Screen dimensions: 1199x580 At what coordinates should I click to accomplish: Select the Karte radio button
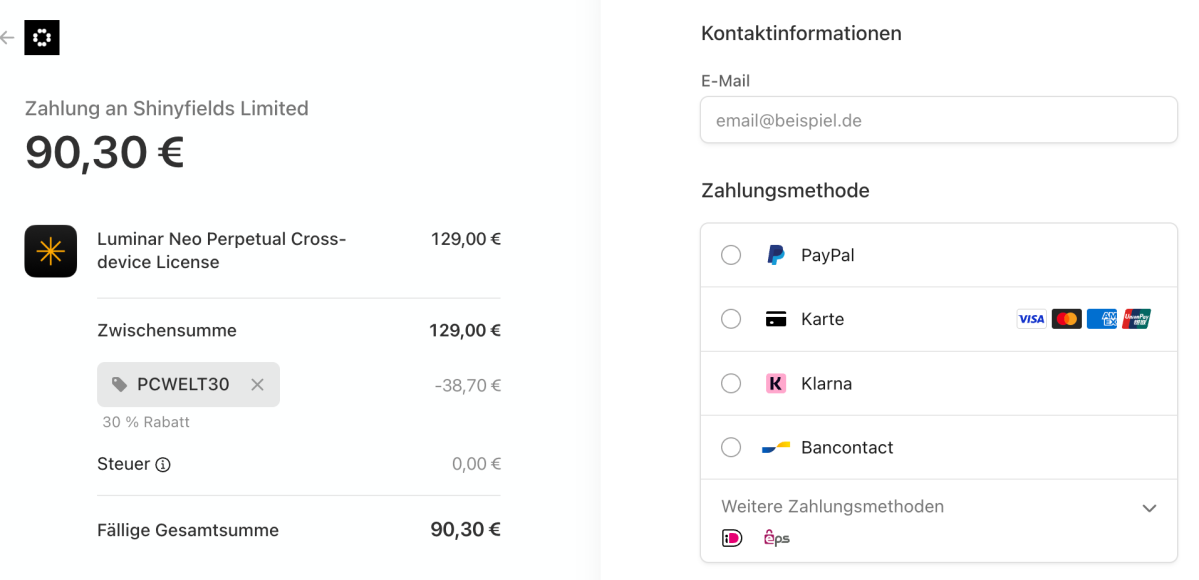(731, 319)
